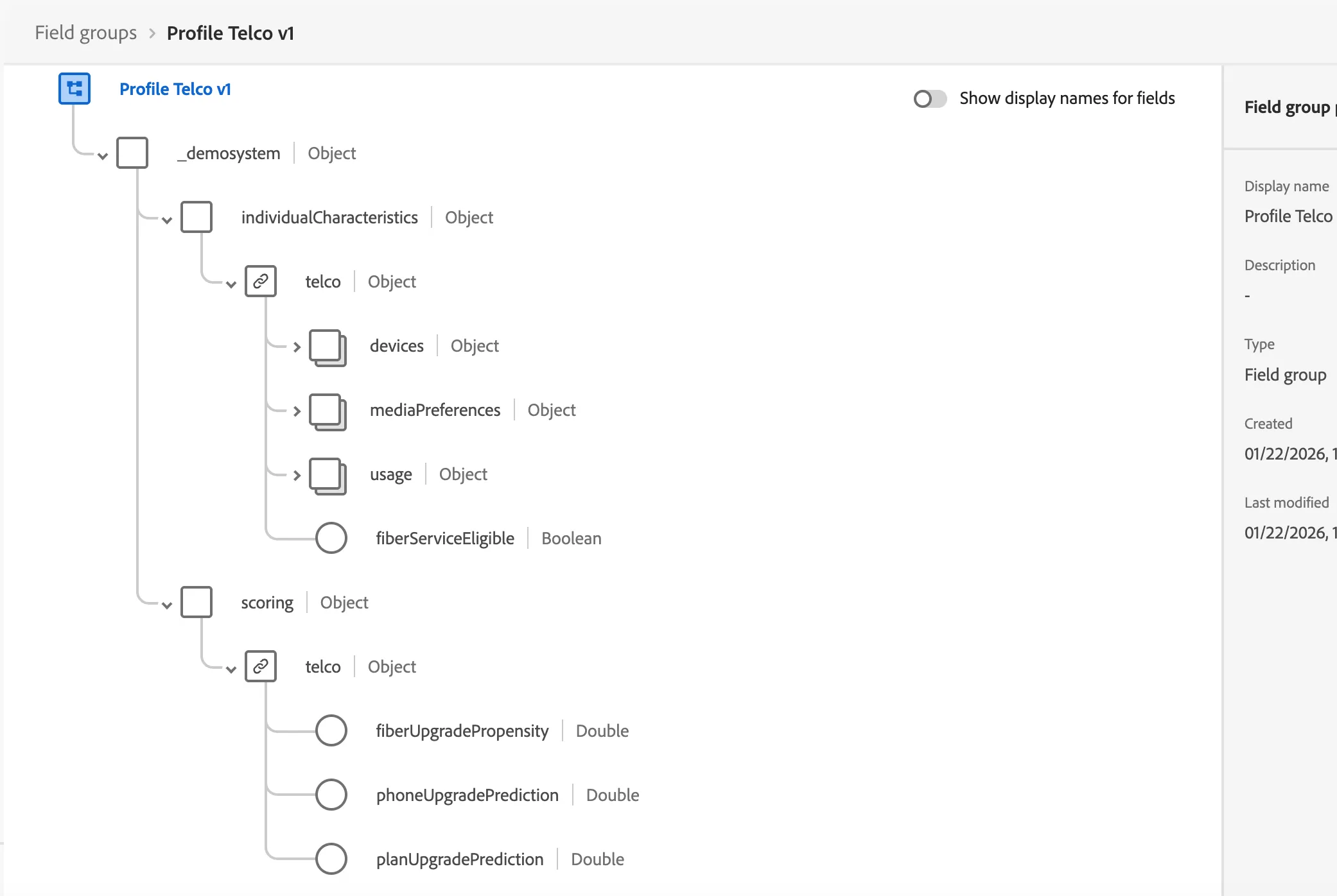
Task: Click the planUpgradePrediction circle field icon
Action: coord(331,859)
